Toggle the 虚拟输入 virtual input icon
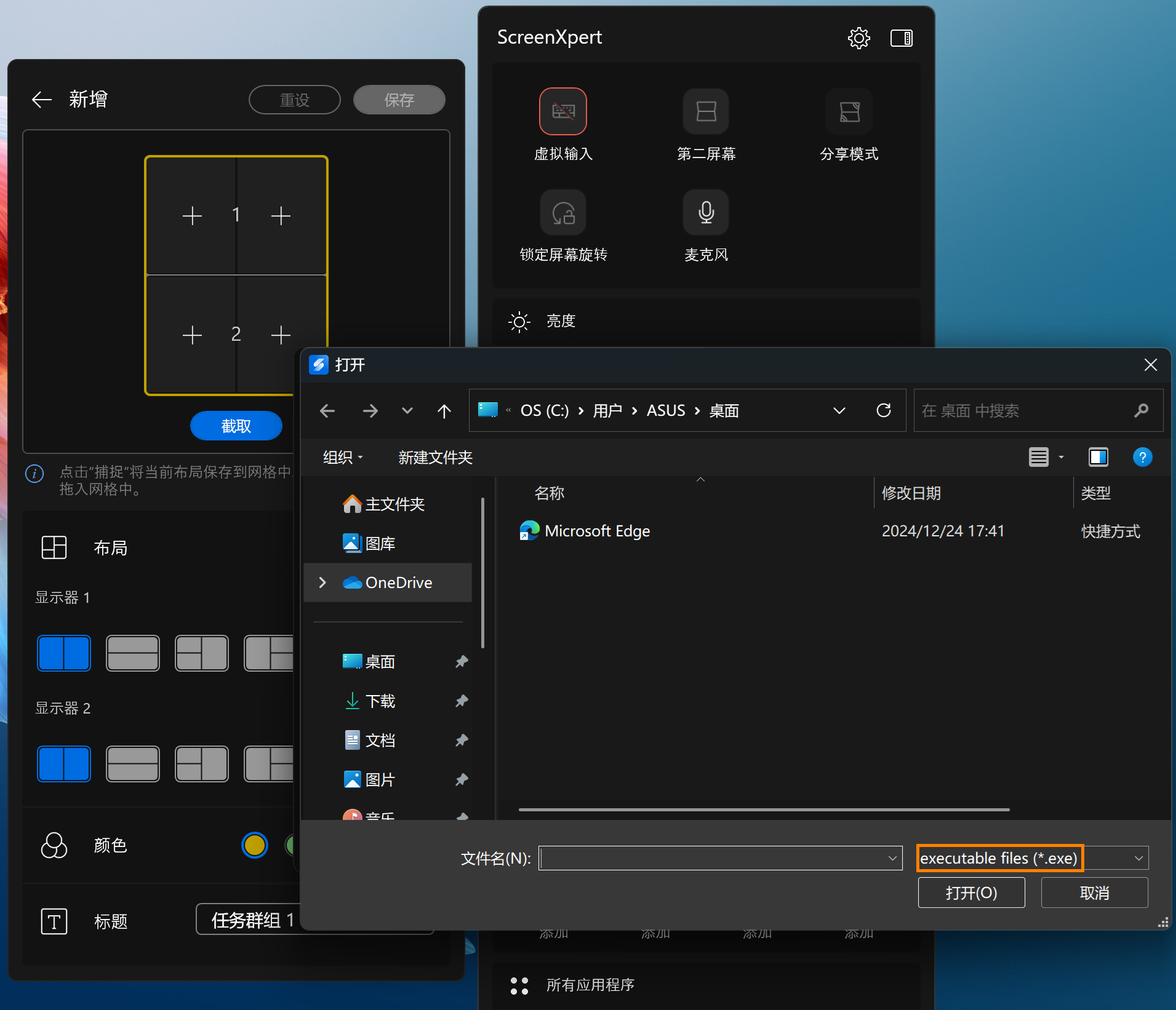The height and width of the screenshot is (1010, 1176). point(563,111)
